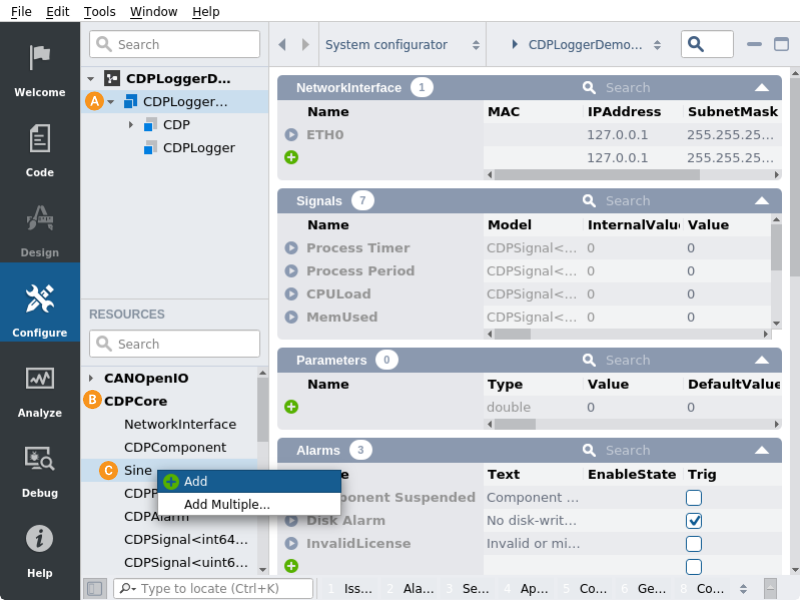Click the magnifier search button in toolbar
800x600 pixels.
click(x=706, y=45)
